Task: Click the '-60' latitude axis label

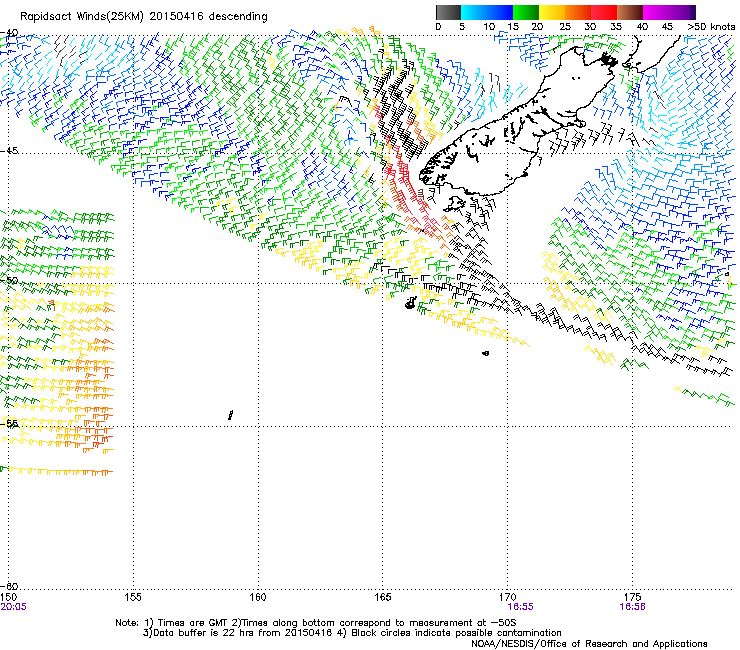Action: [x=9, y=586]
